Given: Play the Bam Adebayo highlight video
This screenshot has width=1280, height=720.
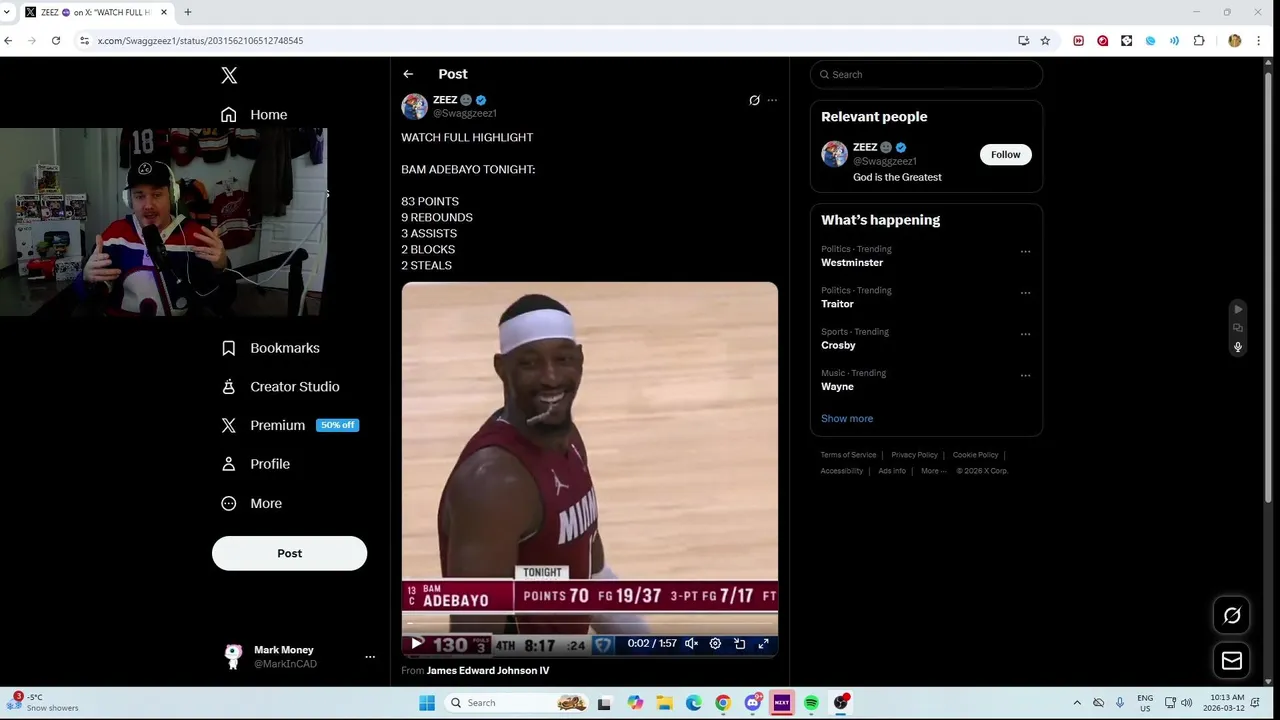Looking at the screenshot, I should tap(417, 644).
